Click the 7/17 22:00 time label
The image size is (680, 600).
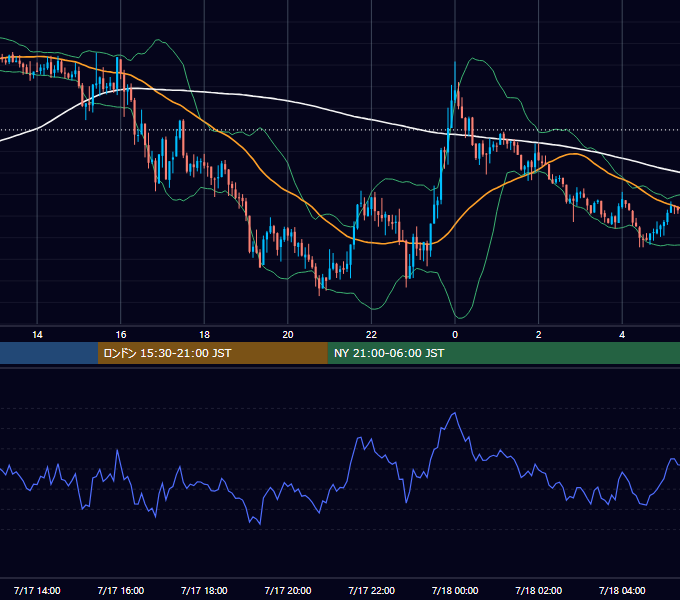(x=371, y=590)
